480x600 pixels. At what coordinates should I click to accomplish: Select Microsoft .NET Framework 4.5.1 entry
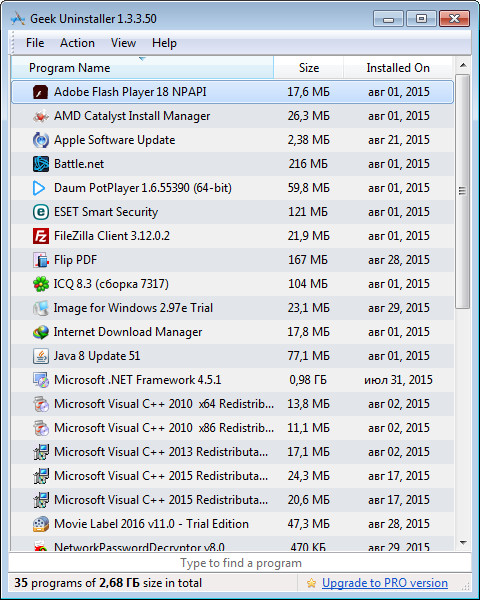(x=232, y=380)
